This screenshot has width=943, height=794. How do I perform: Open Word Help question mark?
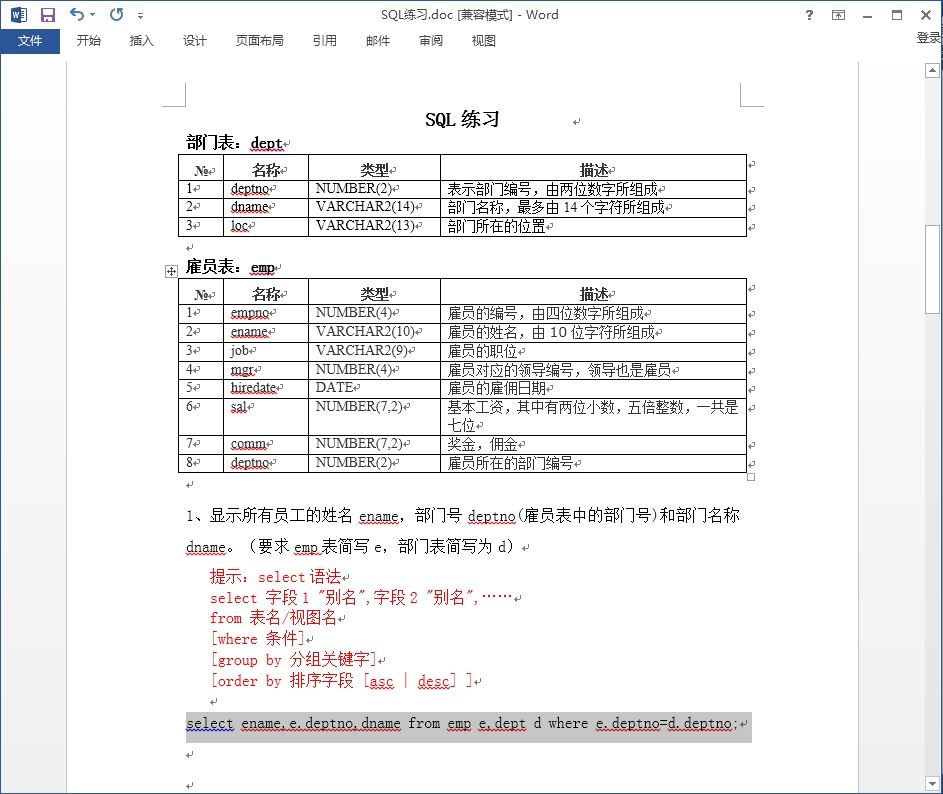809,15
